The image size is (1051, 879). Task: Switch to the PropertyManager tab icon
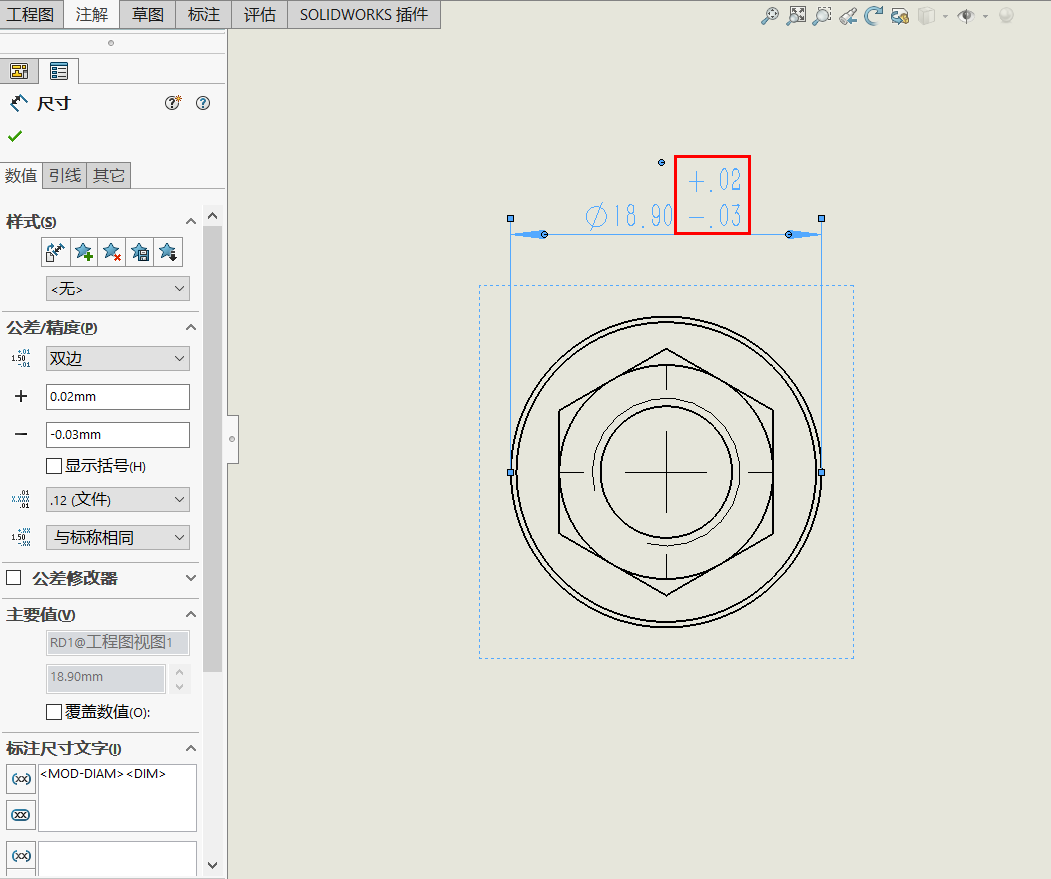pos(59,71)
